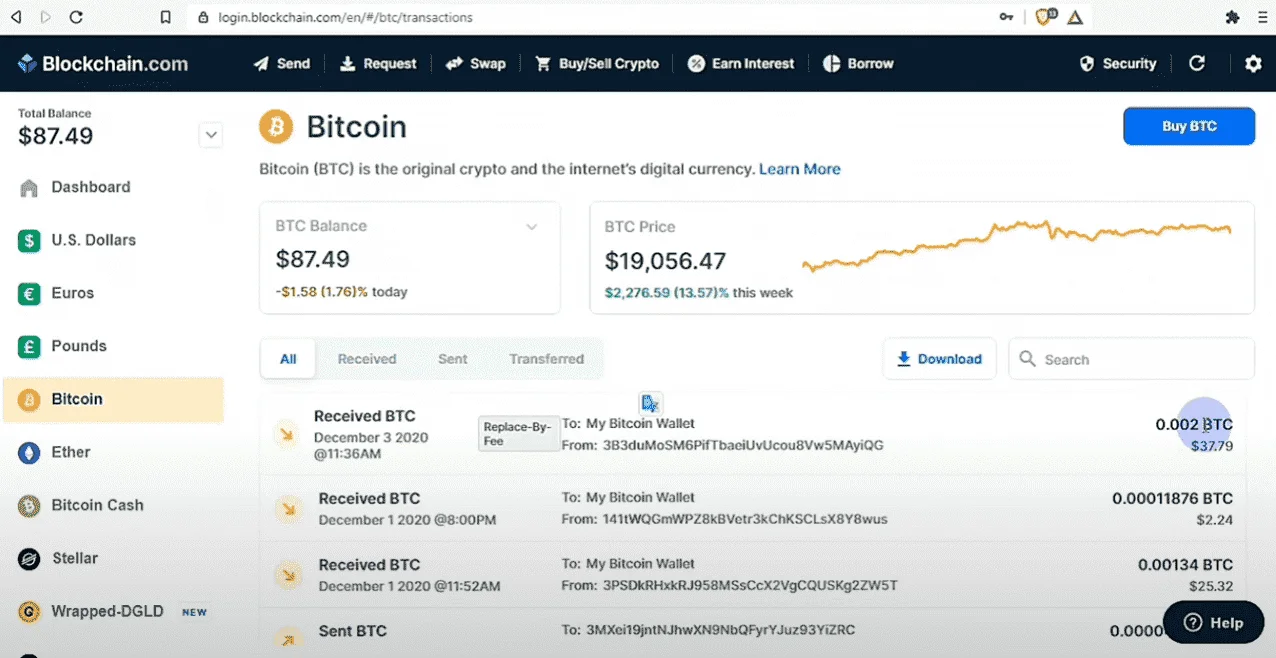1276x658 pixels.
Task: Click the Replace-By-Fee tag
Action: click(x=518, y=434)
